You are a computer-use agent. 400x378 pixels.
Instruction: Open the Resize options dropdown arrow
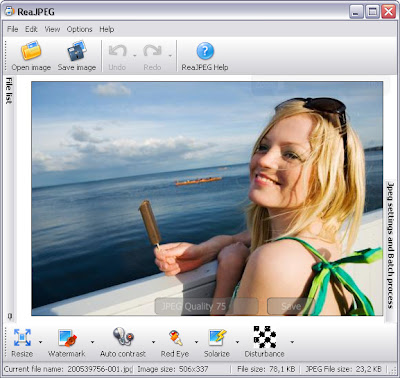coord(40,342)
